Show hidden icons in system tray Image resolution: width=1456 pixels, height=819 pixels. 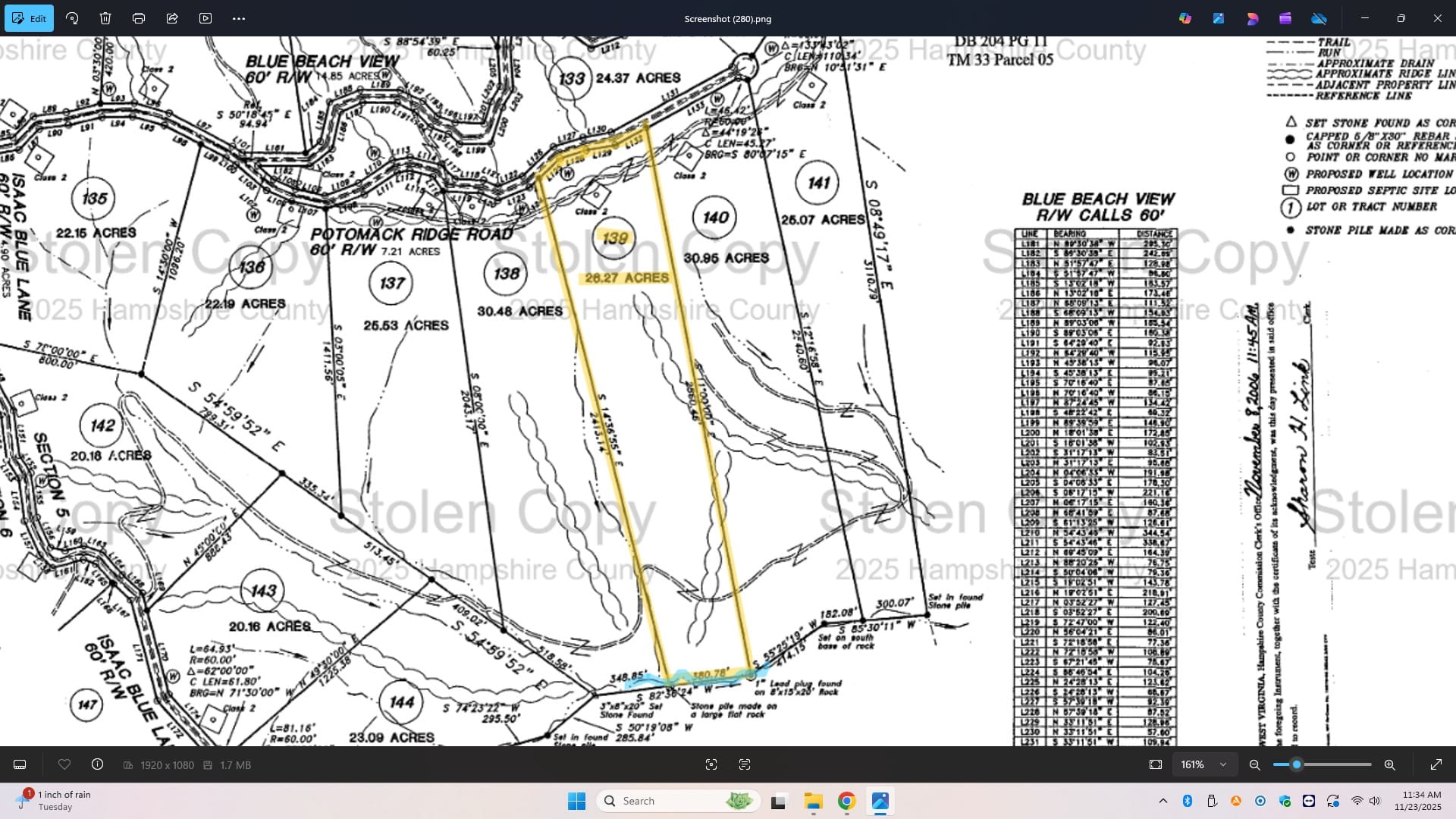click(x=1163, y=801)
